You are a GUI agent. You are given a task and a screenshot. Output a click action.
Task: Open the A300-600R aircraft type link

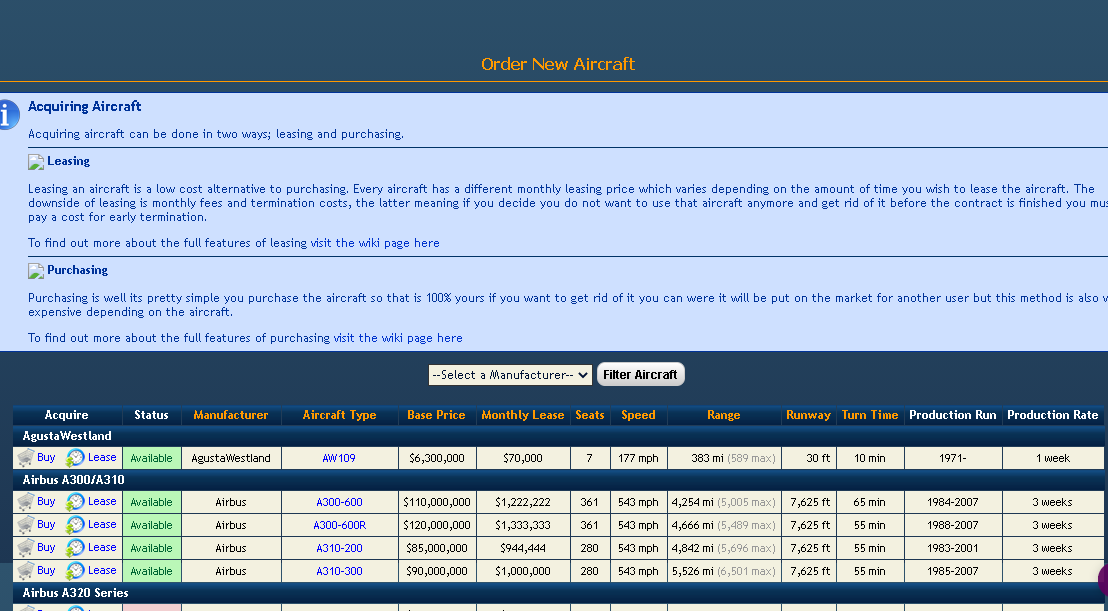(339, 525)
